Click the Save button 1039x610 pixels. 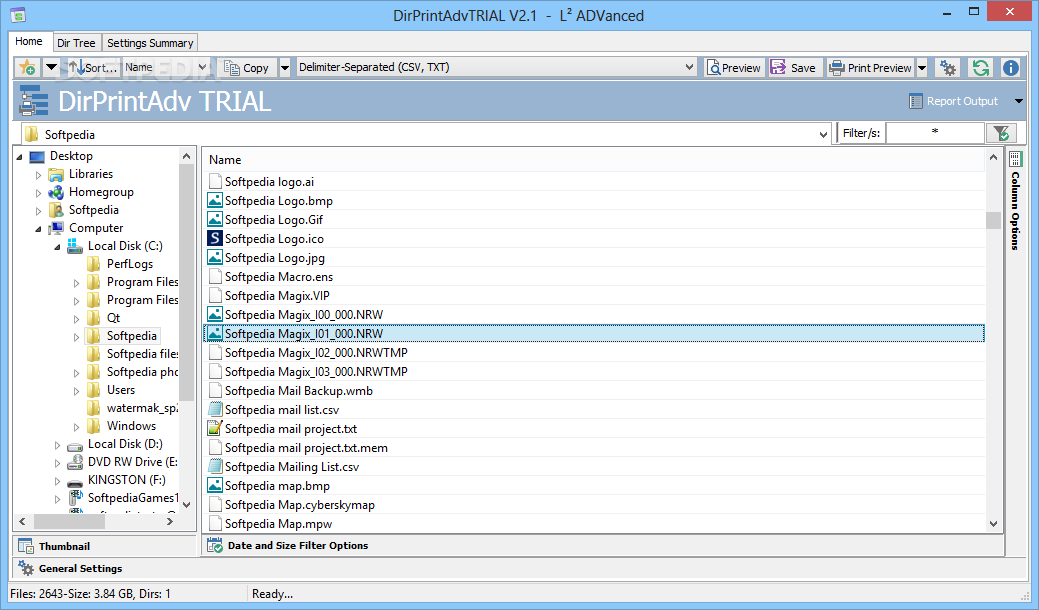[x=794, y=68]
